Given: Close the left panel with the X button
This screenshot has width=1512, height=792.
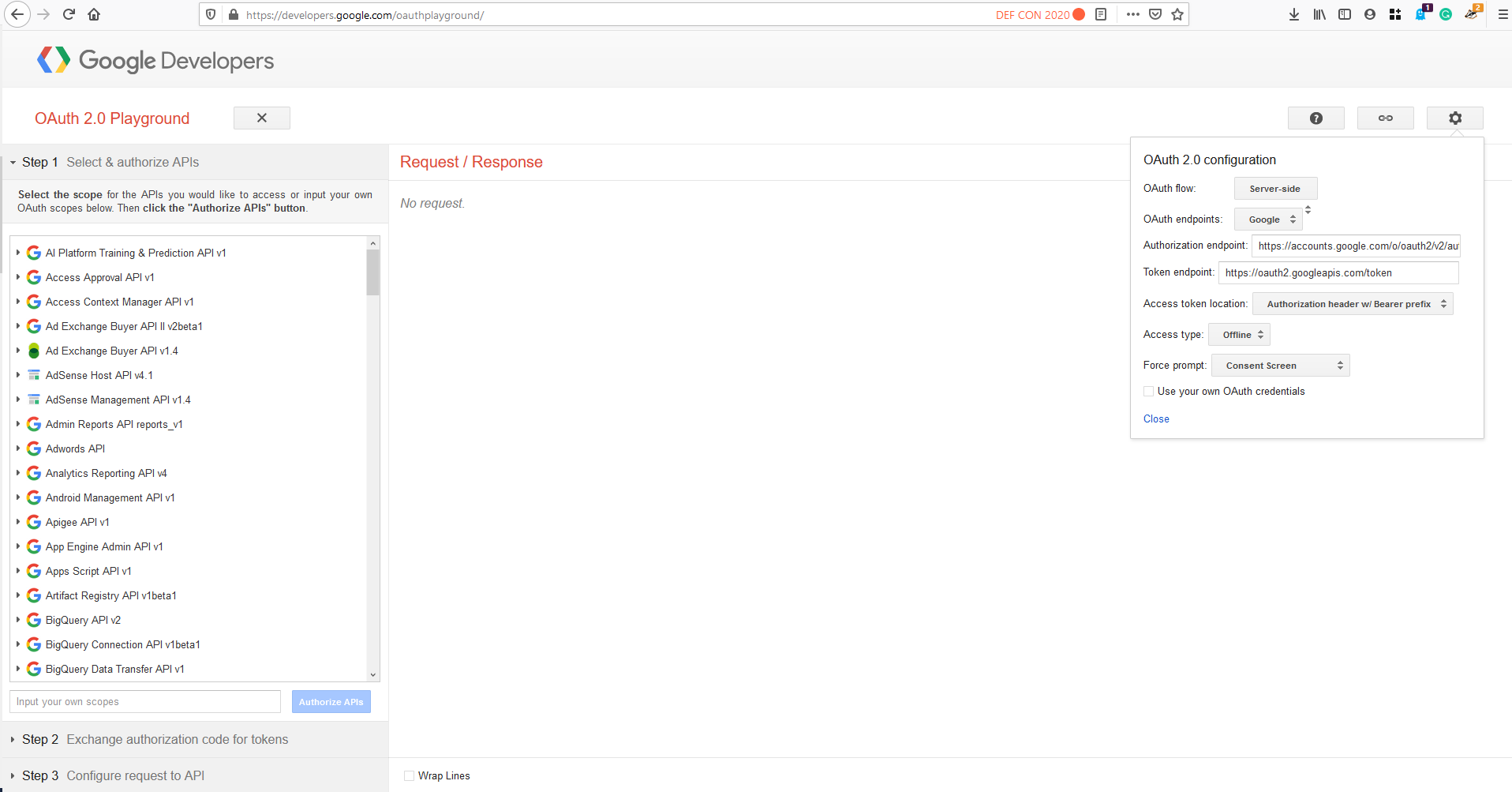Looking at the screenshot, I should point(262,118).
